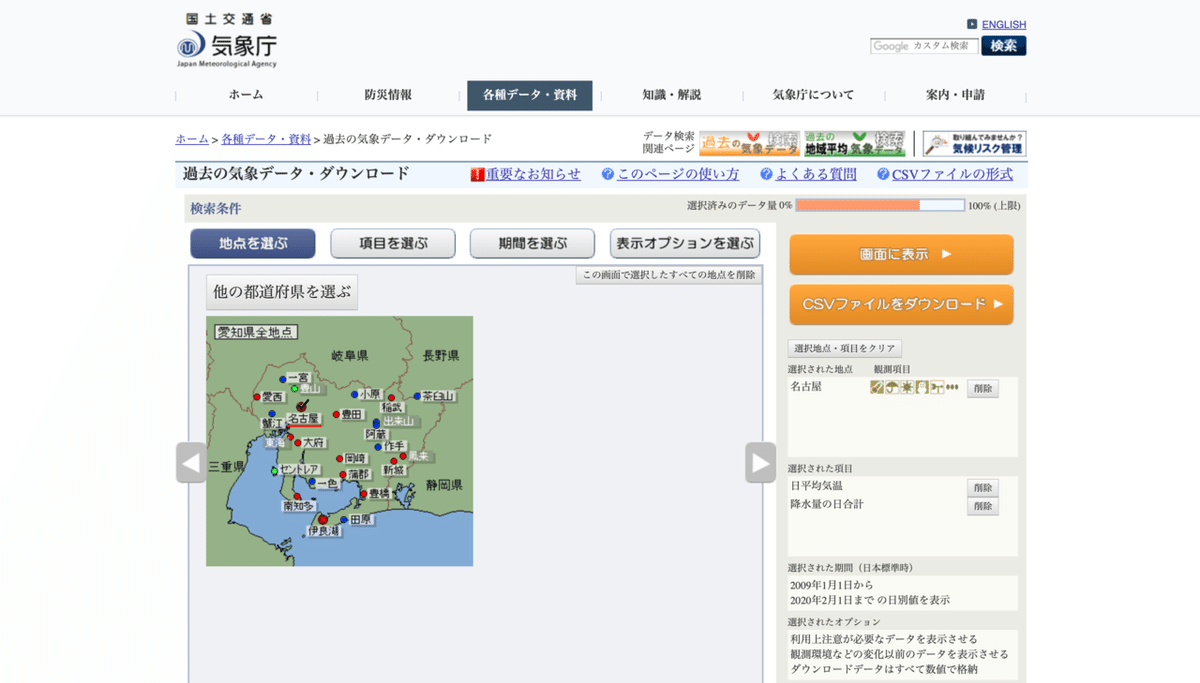The image size is (1200, 683).
Task: Select the 稲武 station on map
Action: coord(391,397)
